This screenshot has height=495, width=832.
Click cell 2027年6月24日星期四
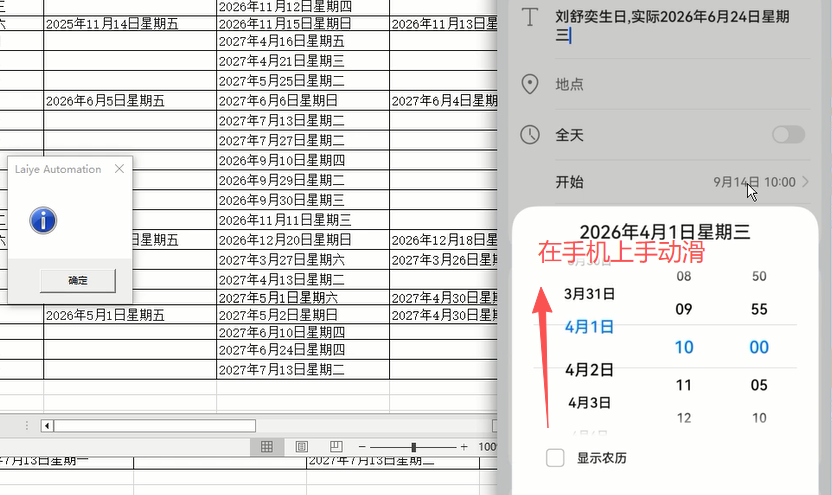click(x=303, y=350)
